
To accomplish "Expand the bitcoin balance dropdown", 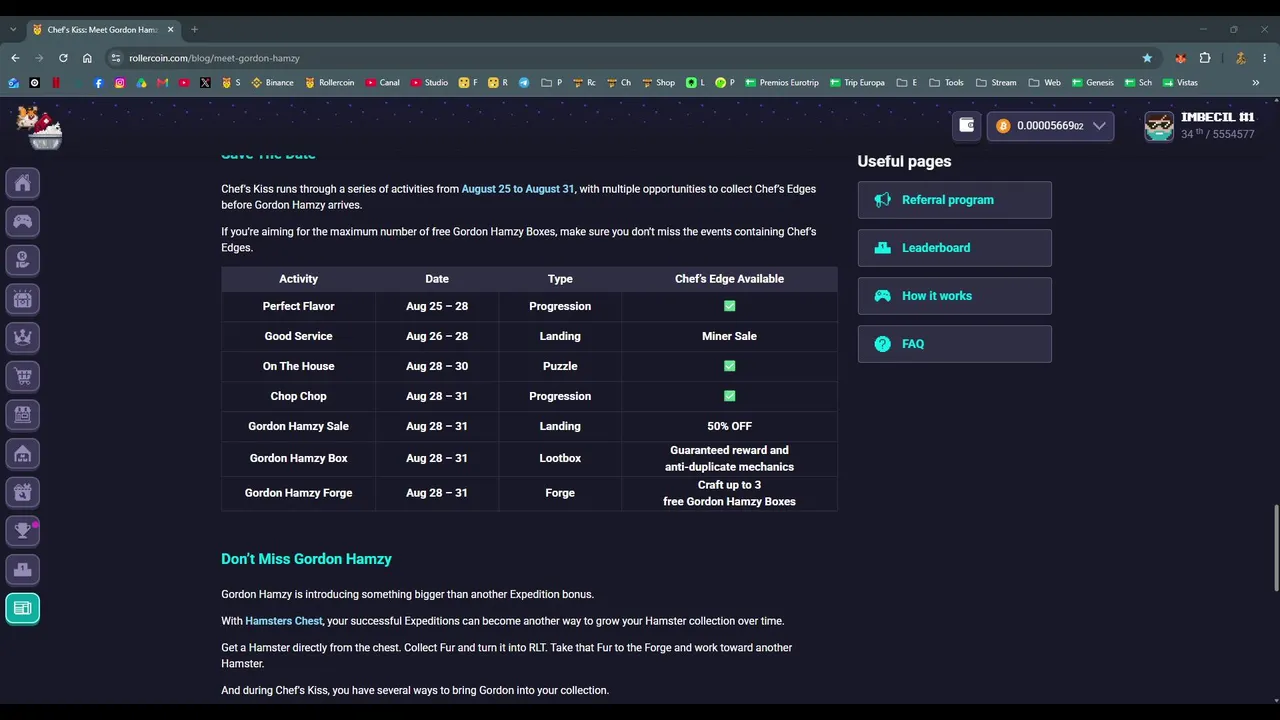I will point(1050,125).
